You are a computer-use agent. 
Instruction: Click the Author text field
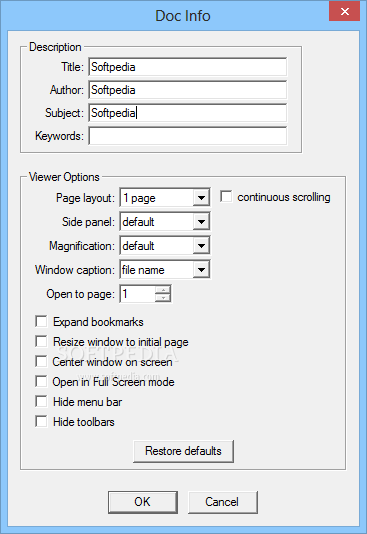click(188, 90)
